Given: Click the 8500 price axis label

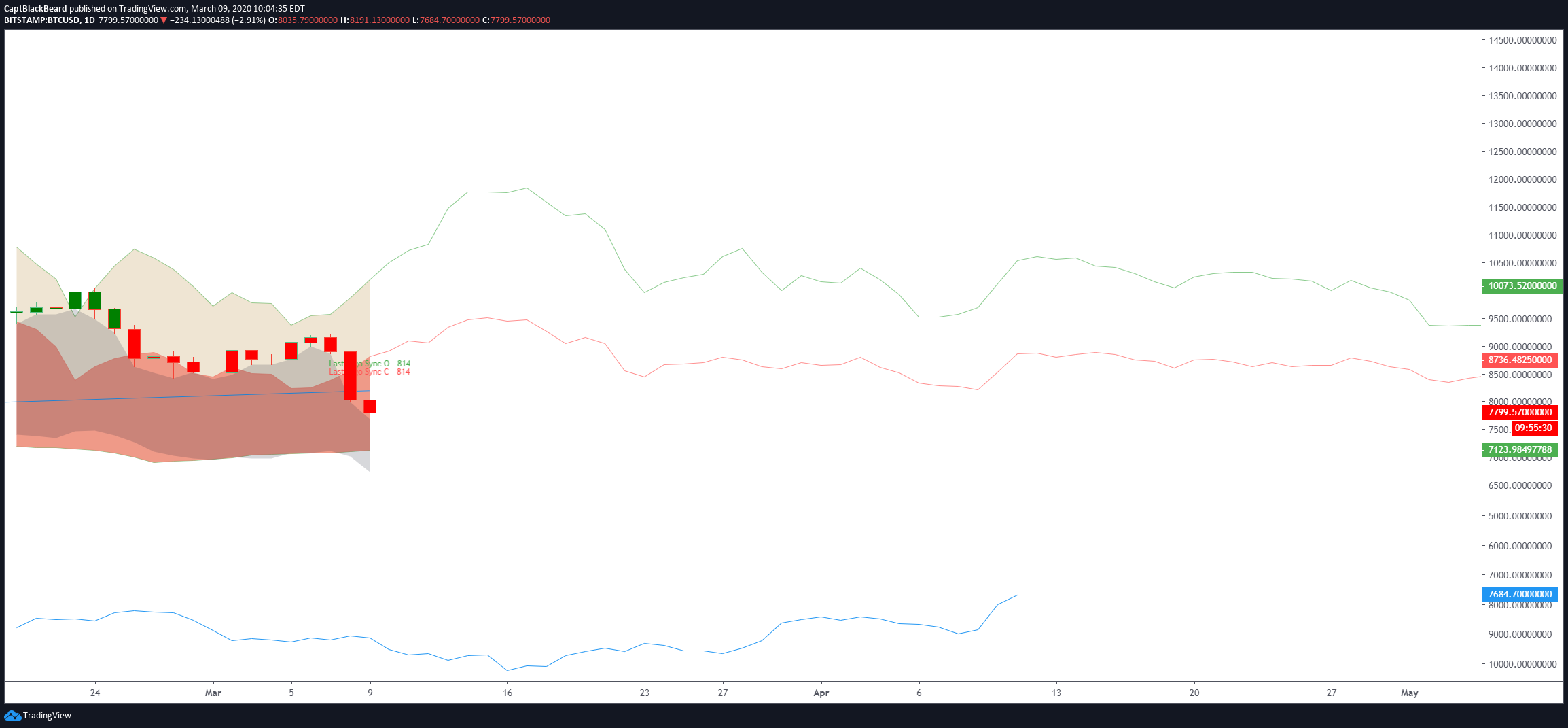Looking at the screenshot, I should pyautogui.click(x=1520, y=375).
